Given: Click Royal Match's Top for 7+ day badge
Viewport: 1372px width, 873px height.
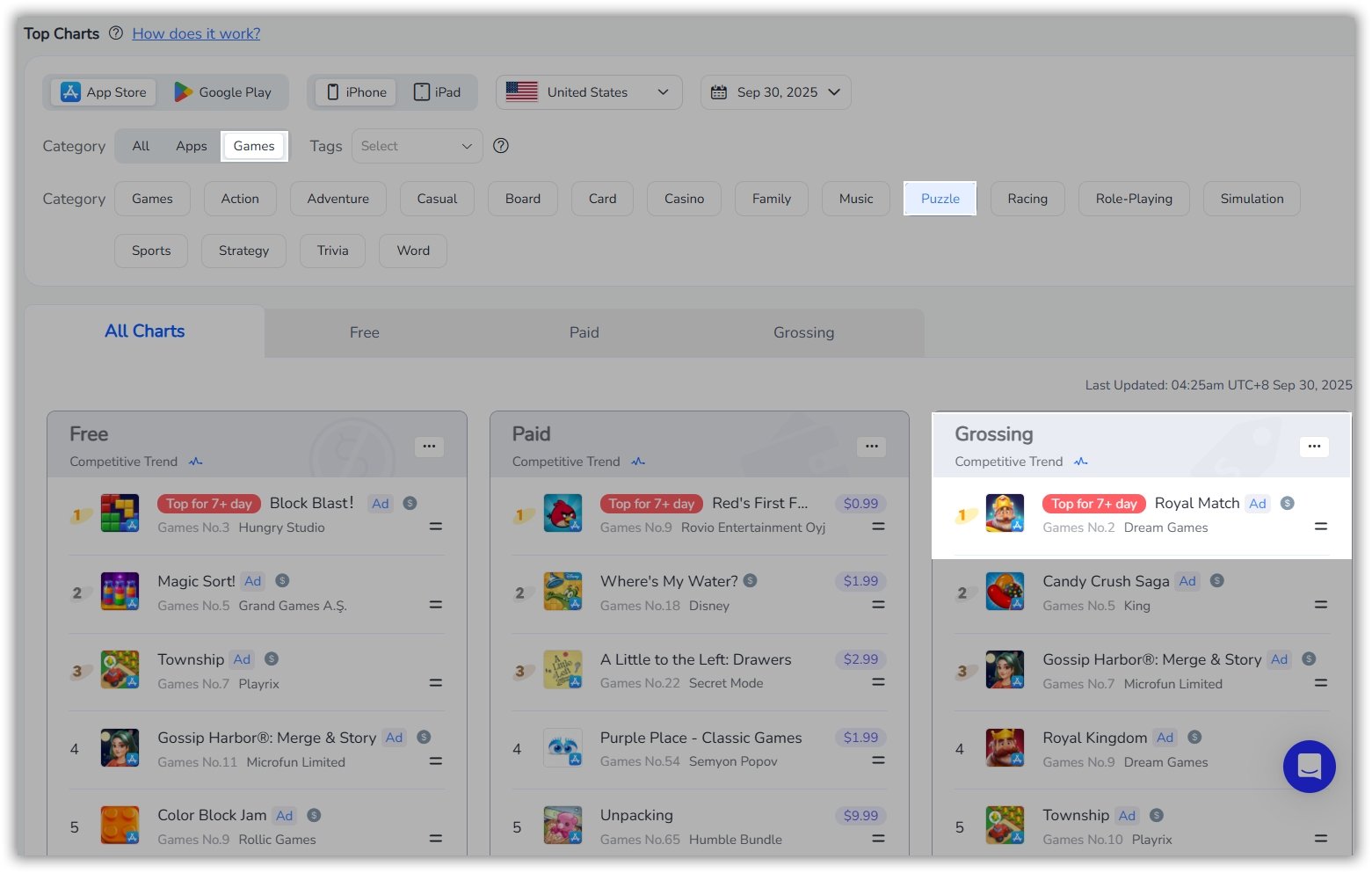Looking at the screenshot, I should click(x=1093, y=504).
